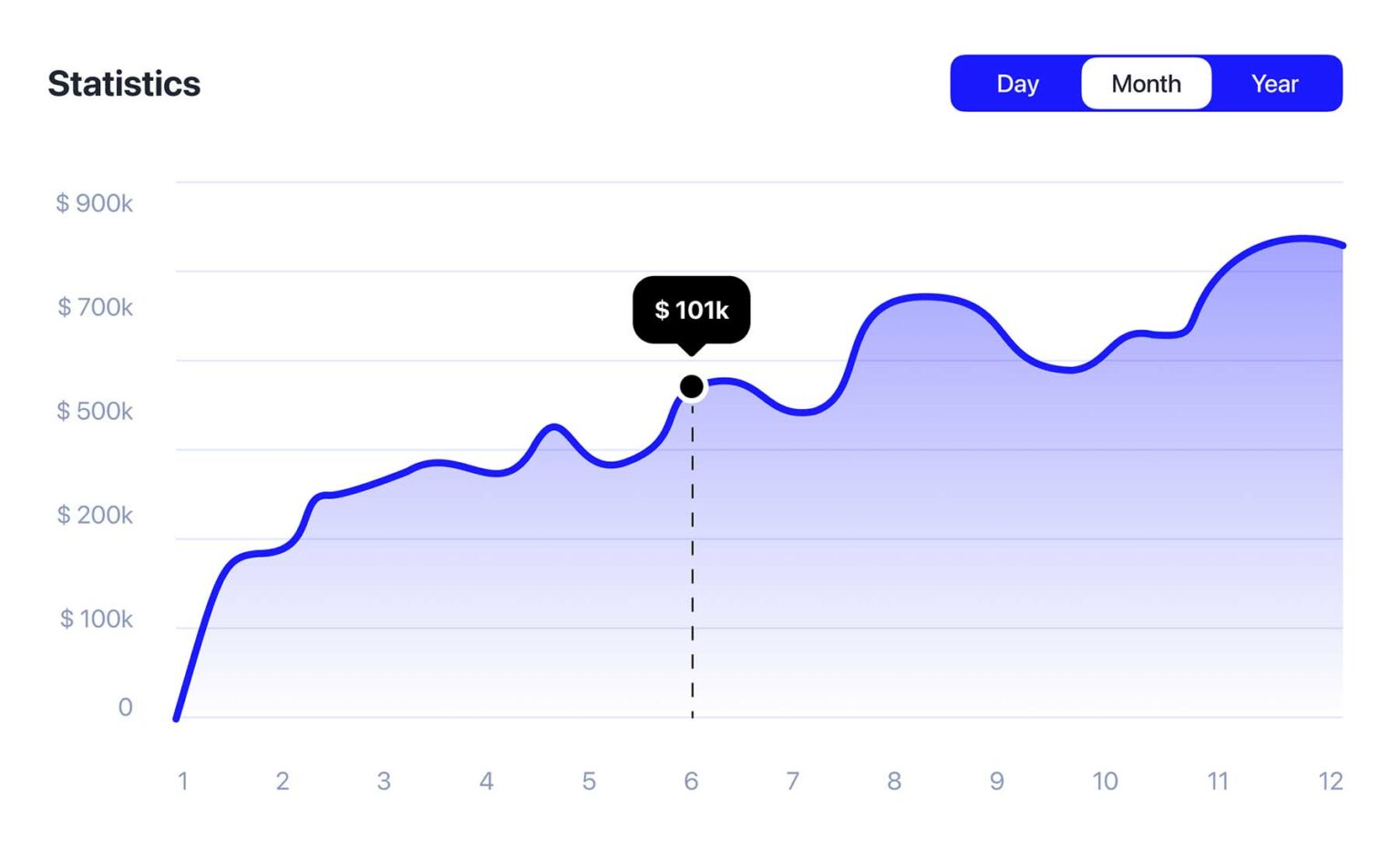Click the $ 100k axis label
1400x861 pixels.
click(x=97, y=619)
